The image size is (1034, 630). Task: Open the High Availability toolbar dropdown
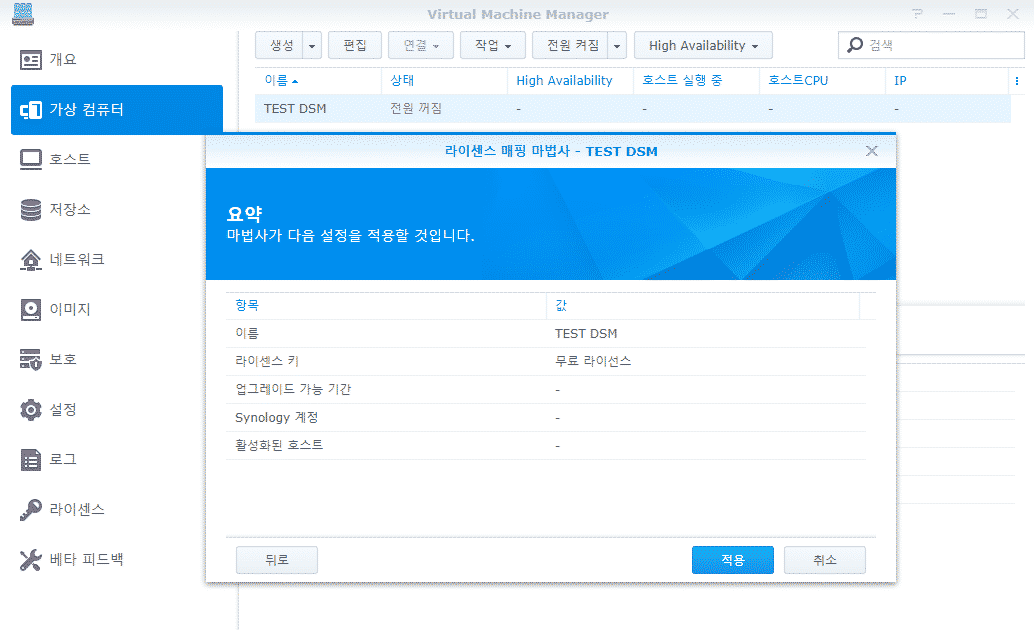(x=703, y=46)
